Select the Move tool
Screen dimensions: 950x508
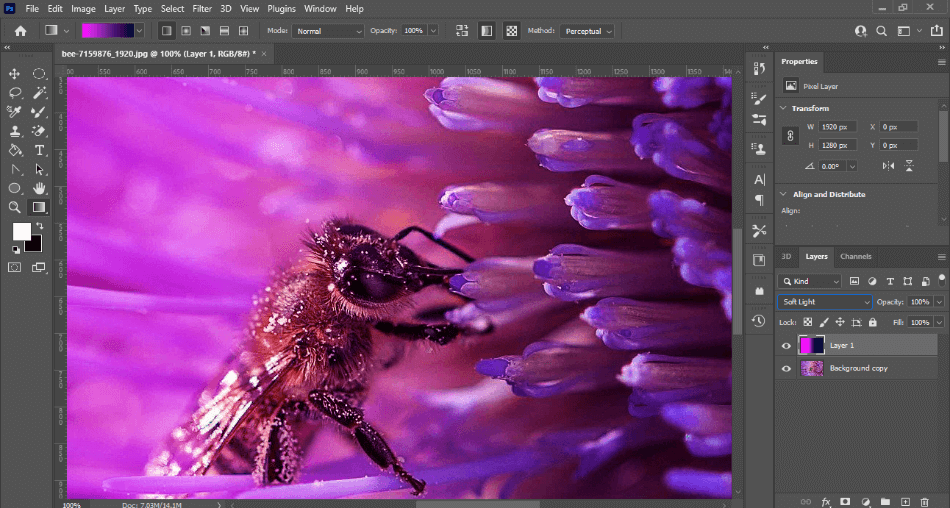tap(15, 73)
